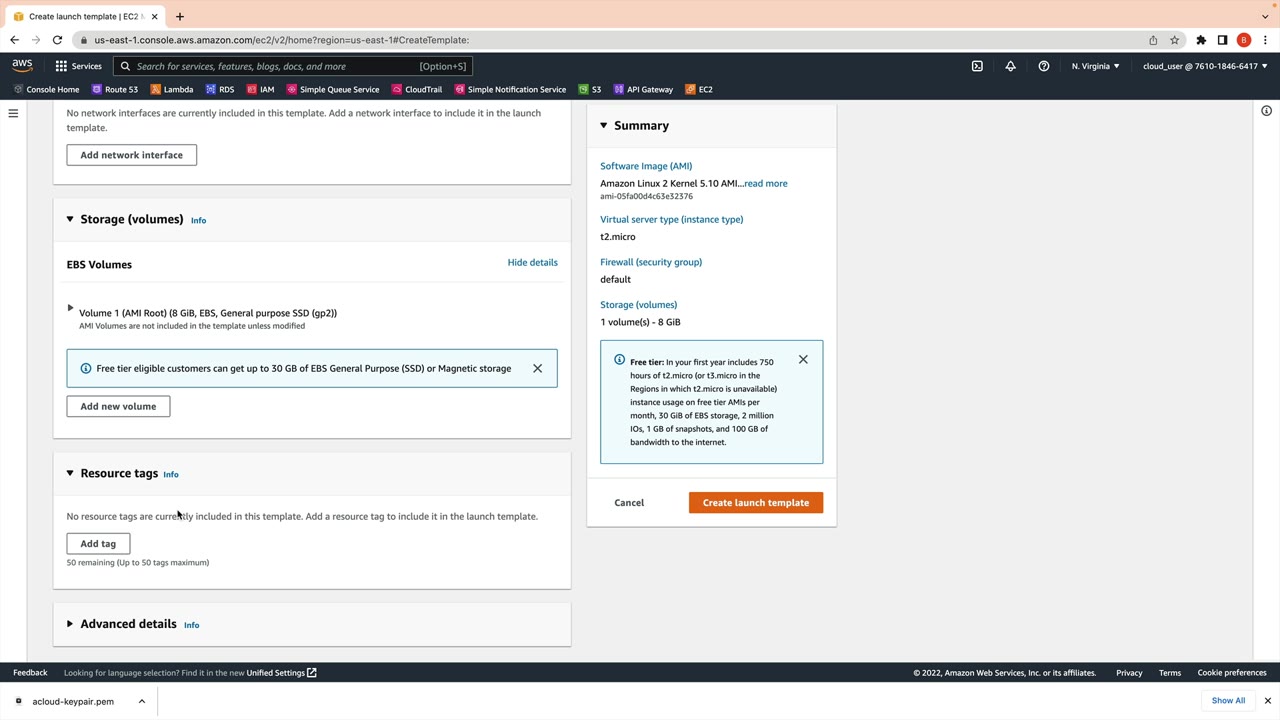Screen dimensions: 1280x720
Task: Open the browser share icon in address bar
Action: click(1153, 40)
